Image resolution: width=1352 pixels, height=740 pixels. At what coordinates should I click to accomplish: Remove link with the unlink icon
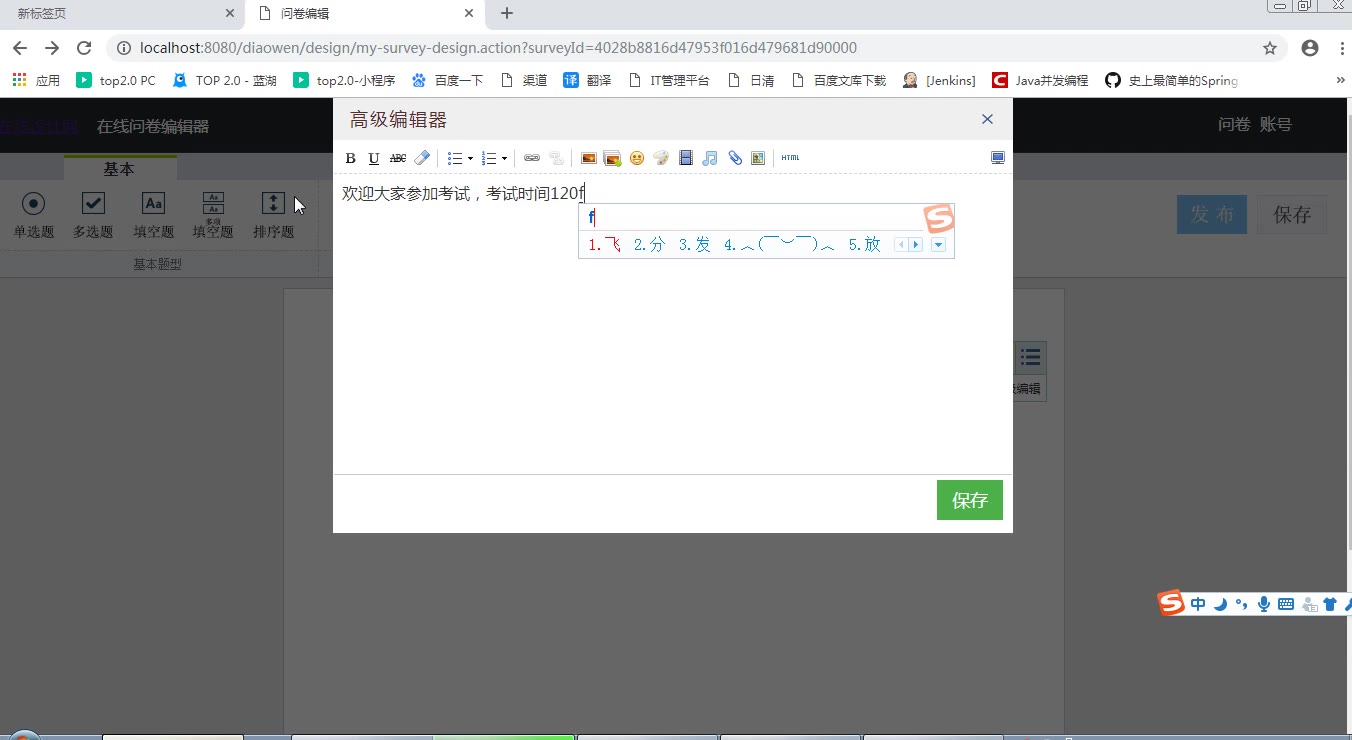coord(556,158)
